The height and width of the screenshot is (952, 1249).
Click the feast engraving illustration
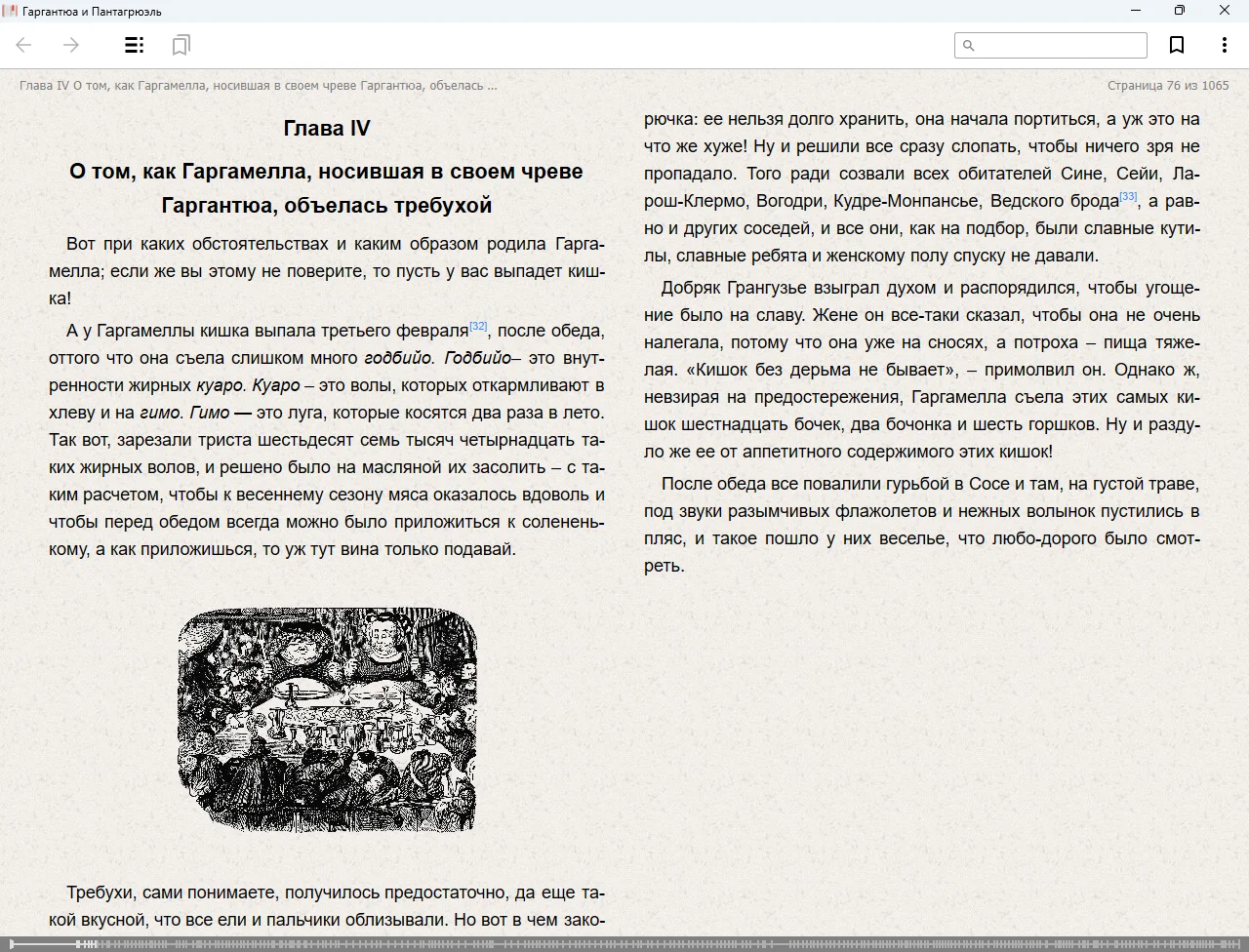click(x=327, y=720)
